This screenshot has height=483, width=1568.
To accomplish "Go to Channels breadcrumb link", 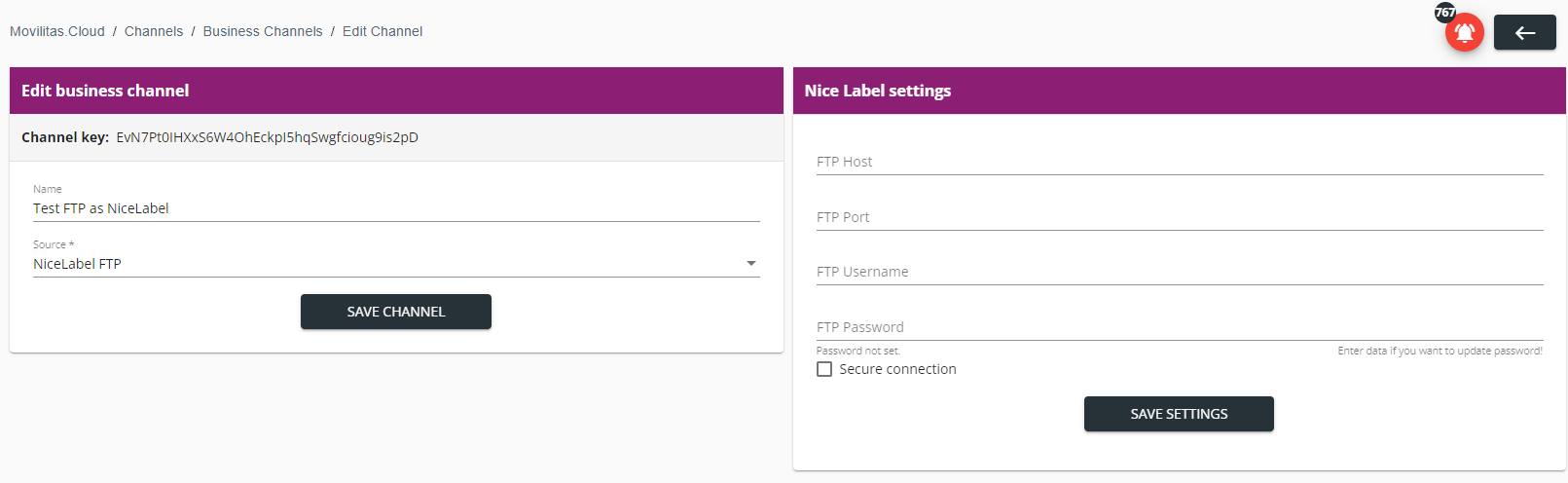I will 154,31.
